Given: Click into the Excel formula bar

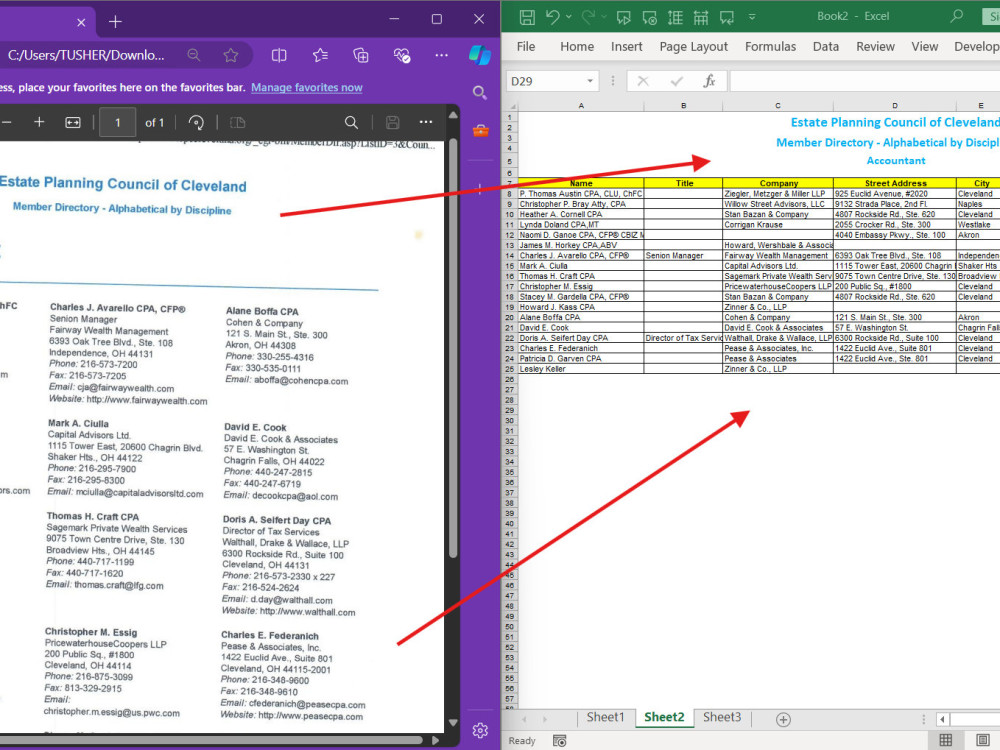Looking at the screenshot, I should (865, 81).
